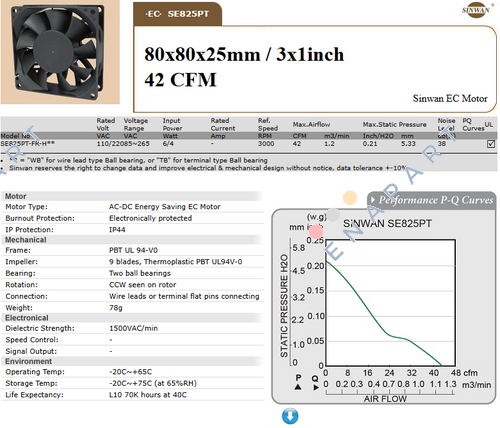Image resolution: width=500 pixels, height=428 pixels.
Task: Click the Electronically protected value
Action: point(150,218)
